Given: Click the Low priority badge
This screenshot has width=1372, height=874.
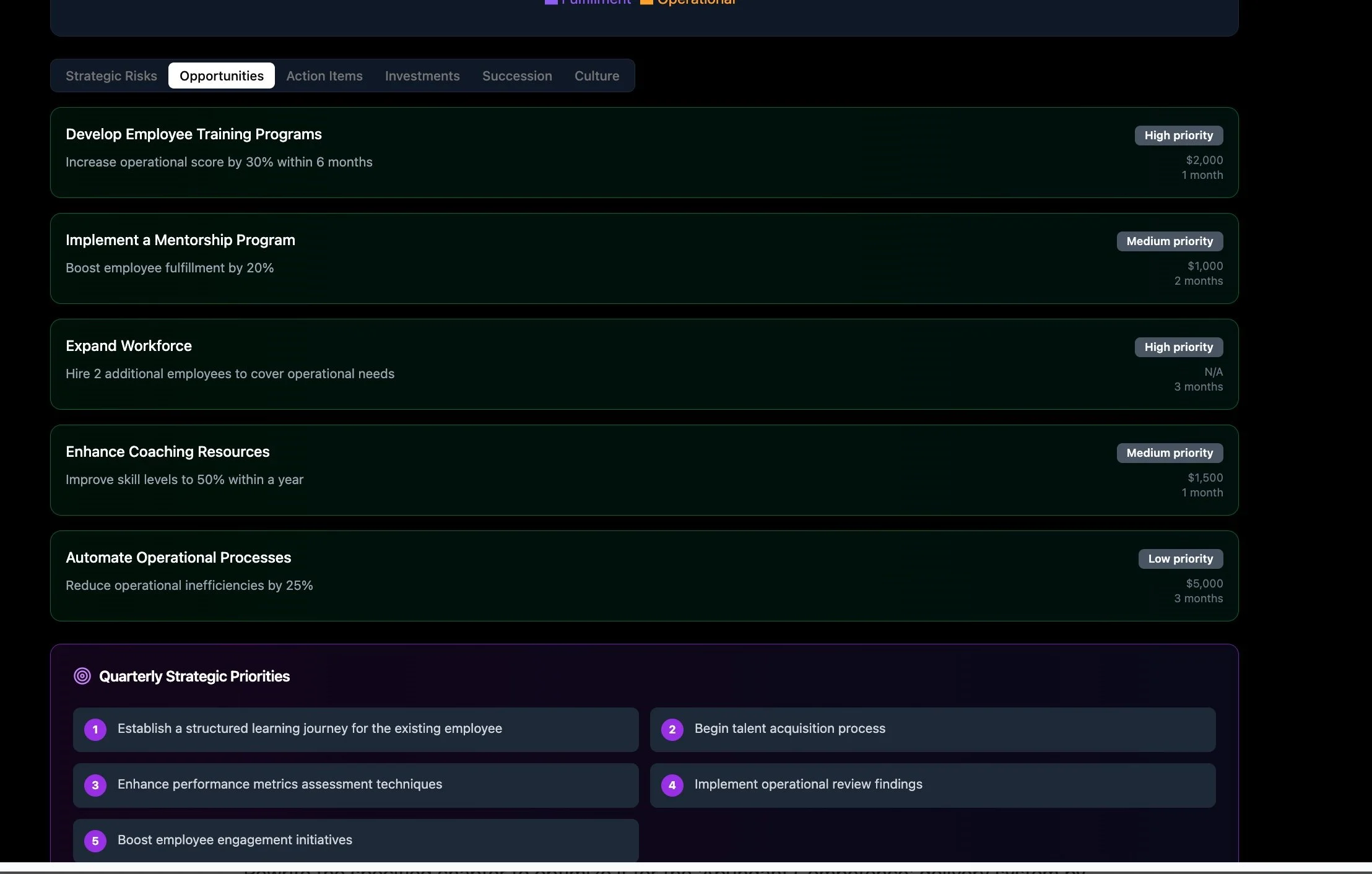Looking at the screenshot, I should [x=1180, y=559].
